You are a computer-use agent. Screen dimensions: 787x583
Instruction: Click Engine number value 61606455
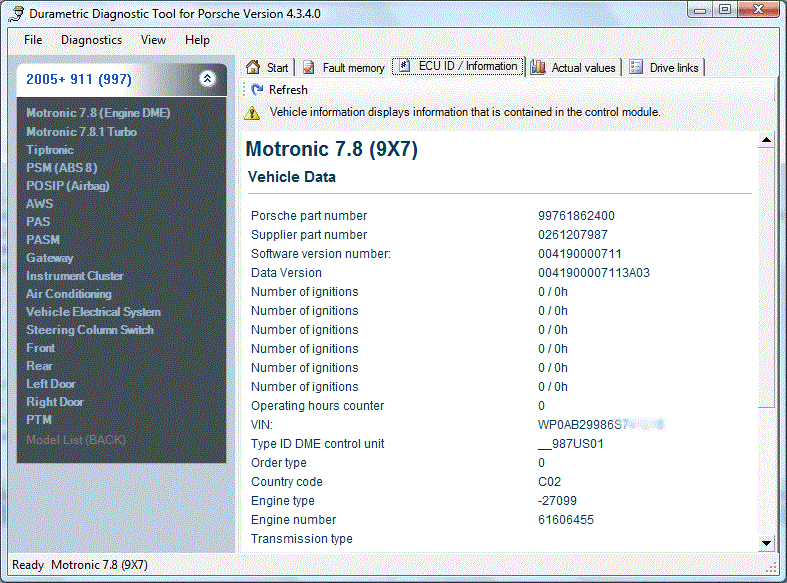coord(566,520)
